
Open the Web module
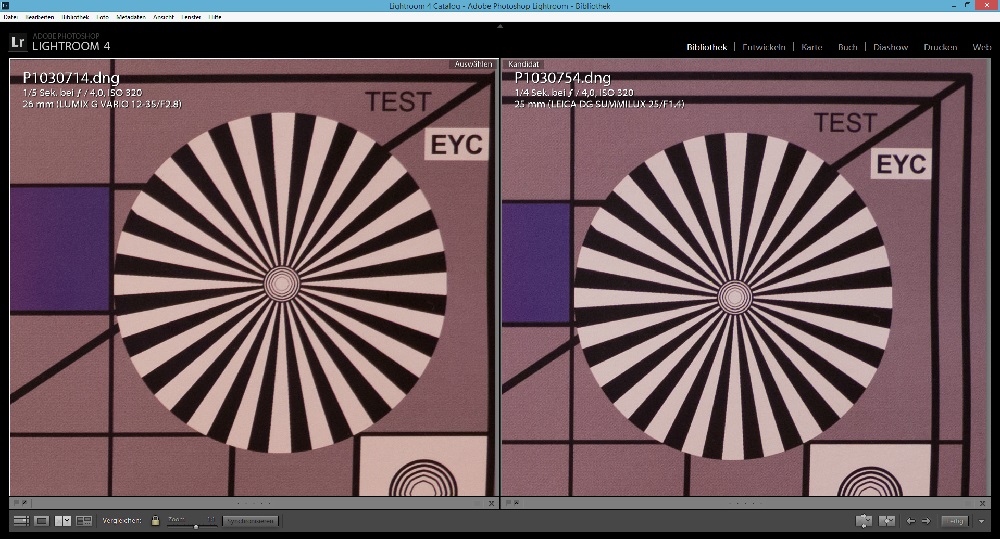point(982,47)
